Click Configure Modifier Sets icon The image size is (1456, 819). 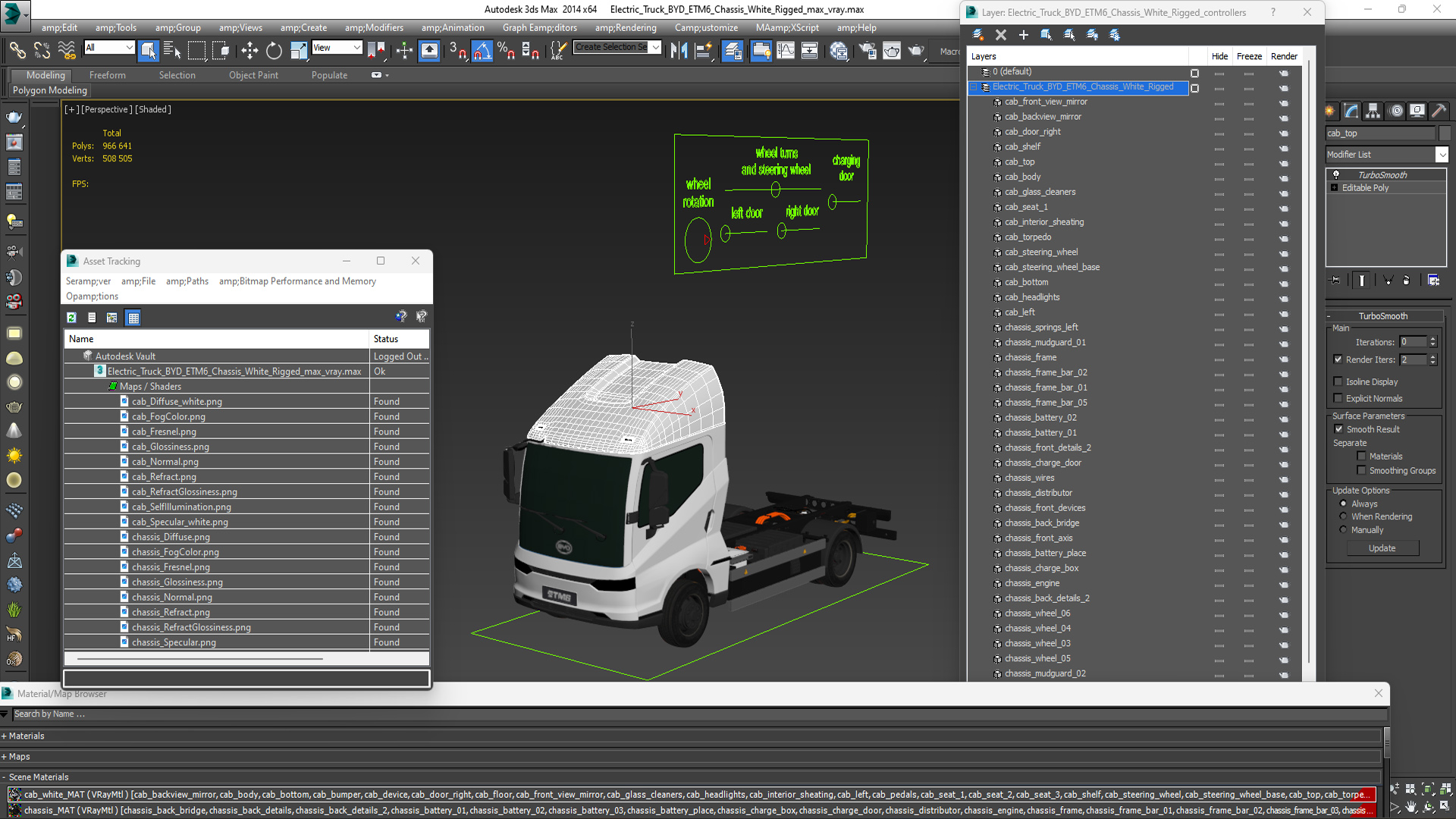[1433, 280]
